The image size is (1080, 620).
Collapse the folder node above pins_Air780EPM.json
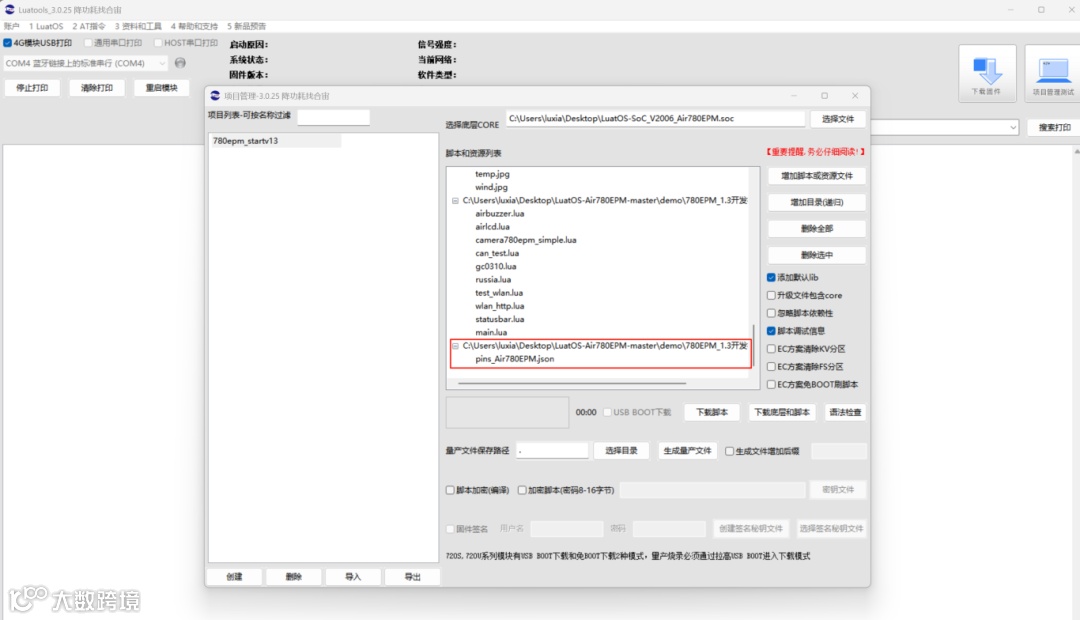tap(455, 347)
